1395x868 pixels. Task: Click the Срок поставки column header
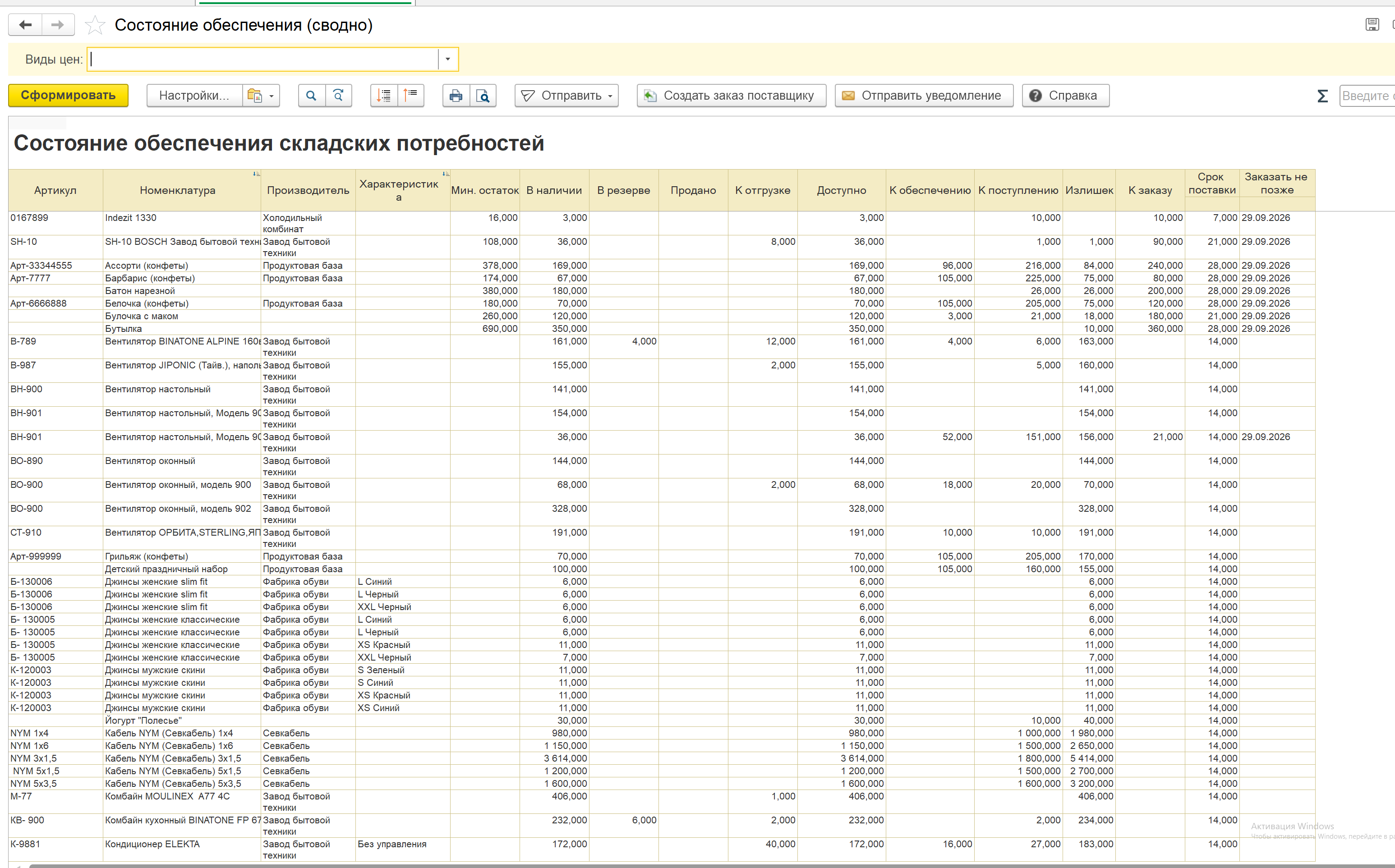click(x=1212, y=184)
